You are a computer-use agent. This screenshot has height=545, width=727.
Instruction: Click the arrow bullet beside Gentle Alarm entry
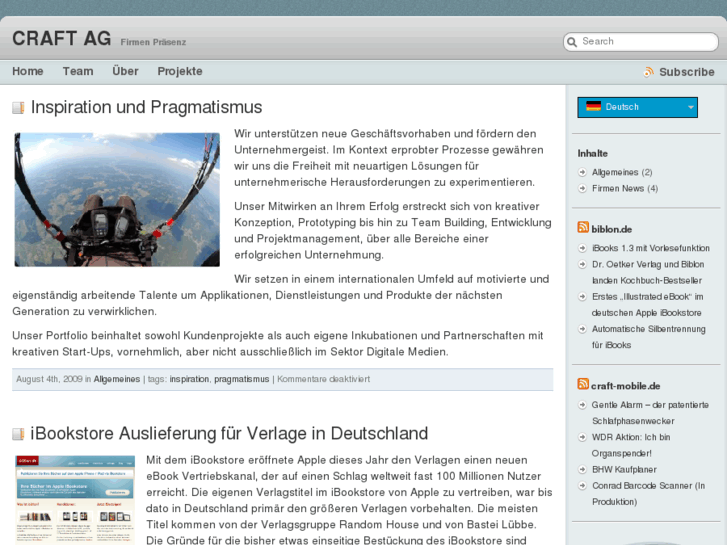[582, 405]
